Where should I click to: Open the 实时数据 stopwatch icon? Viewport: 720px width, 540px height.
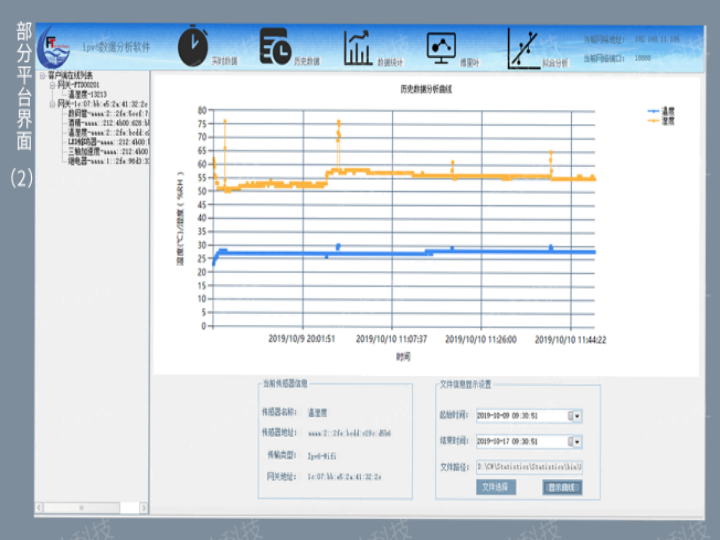click(193, 44)
